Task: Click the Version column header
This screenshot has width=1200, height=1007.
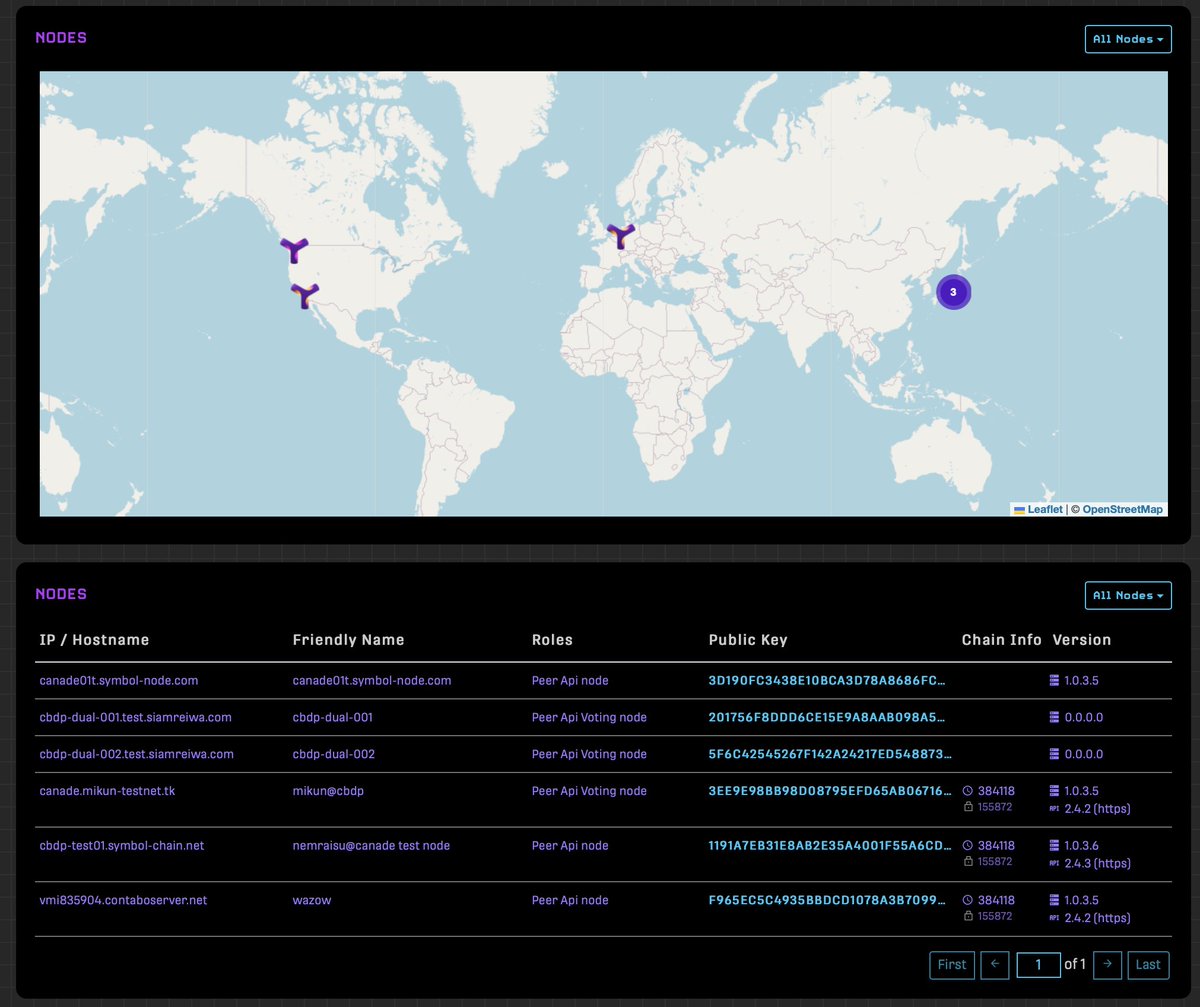Action: [x=1082, y=640]
